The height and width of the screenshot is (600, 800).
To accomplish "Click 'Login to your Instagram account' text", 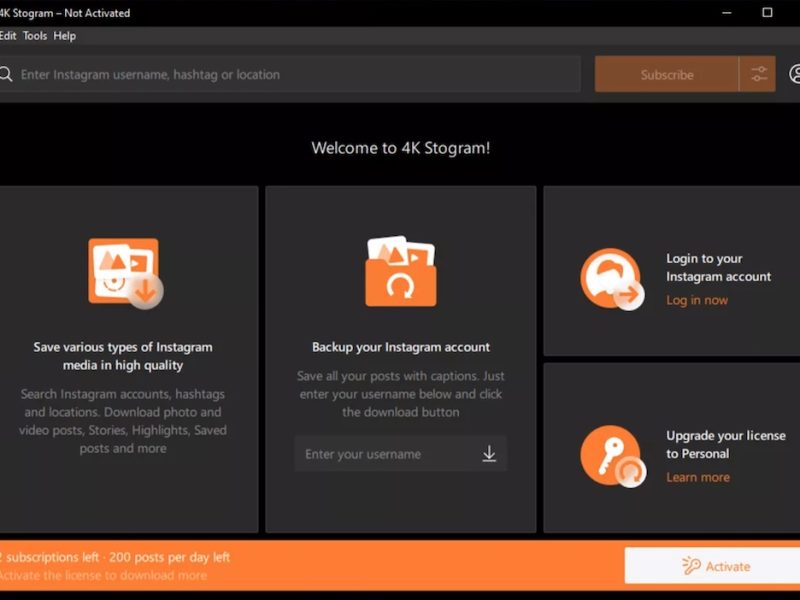I will (718, 267).
